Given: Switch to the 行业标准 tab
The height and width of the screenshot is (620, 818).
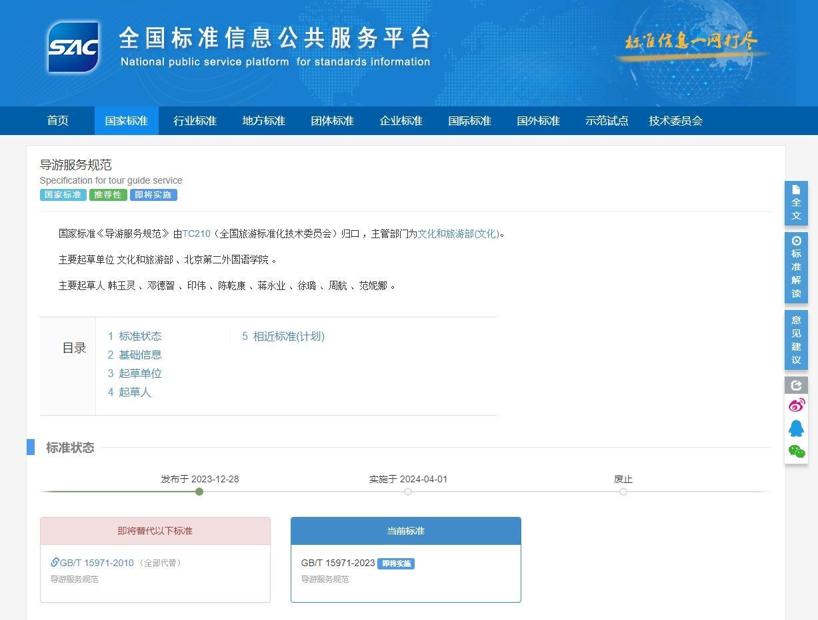Looking at the screenshot, I should 195,121.
